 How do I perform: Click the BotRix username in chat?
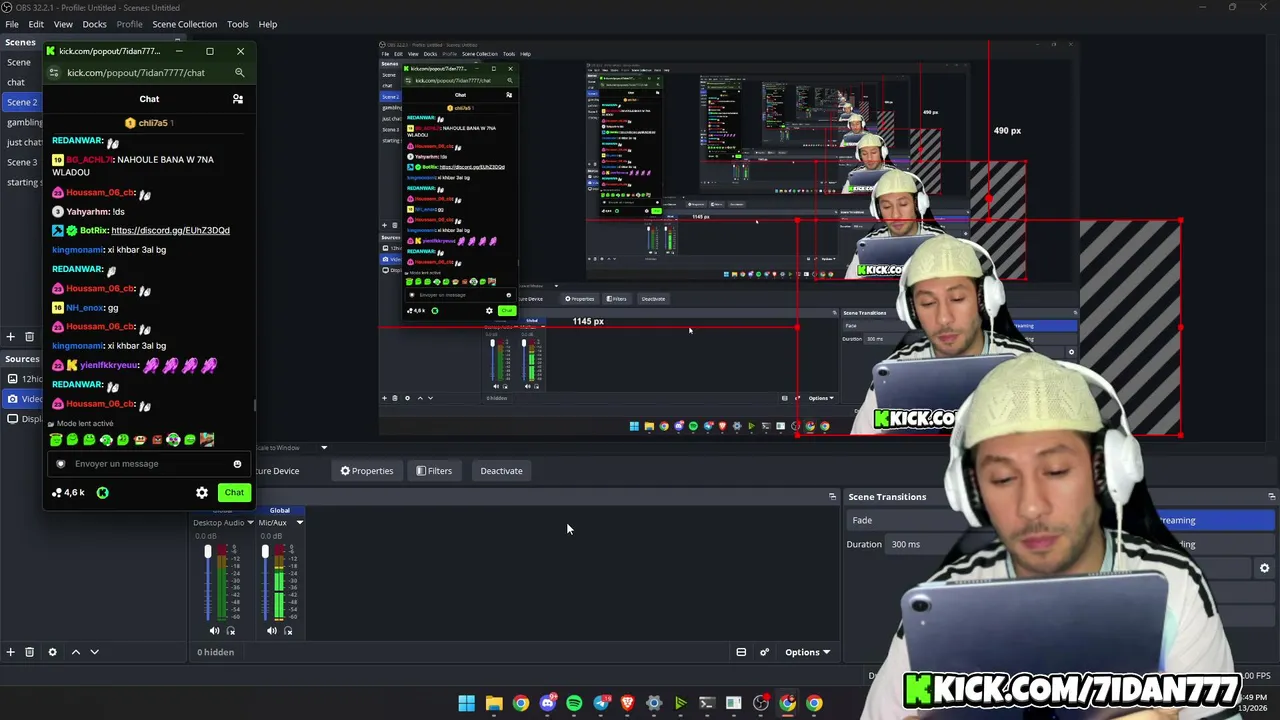point(93,230)
